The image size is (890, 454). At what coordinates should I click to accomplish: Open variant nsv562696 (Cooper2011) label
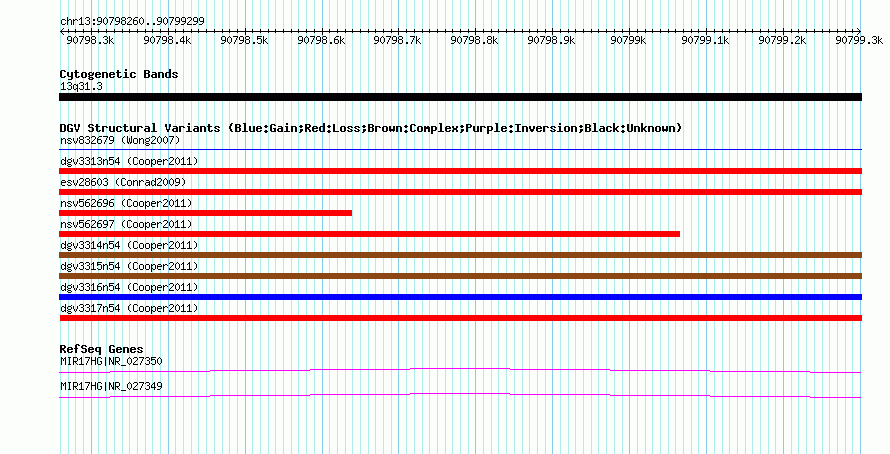coord(126,203)
